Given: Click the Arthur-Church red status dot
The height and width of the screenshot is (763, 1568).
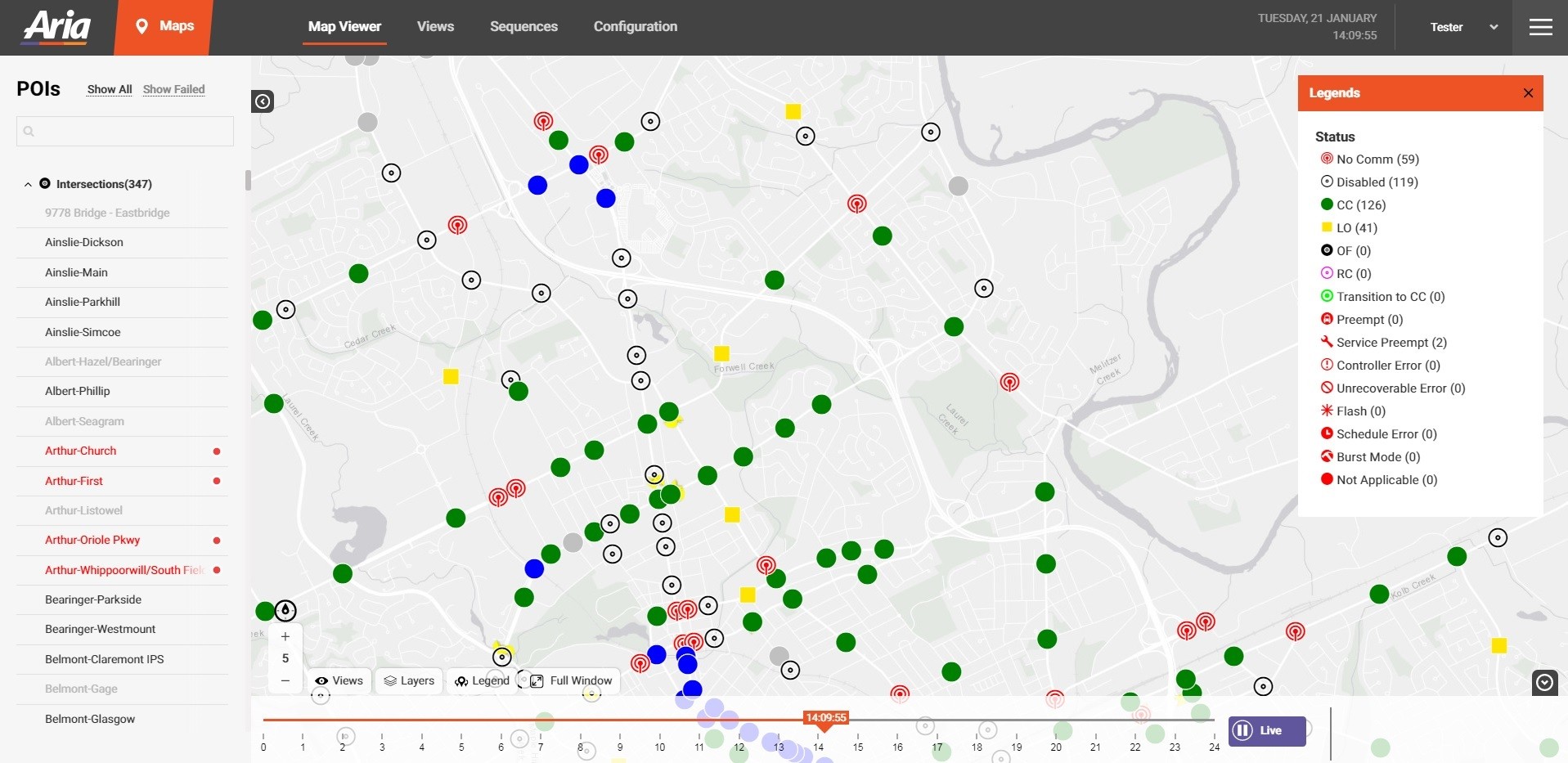Looking at the screenshot, I should pyautogui.click(x=217, y=451).
